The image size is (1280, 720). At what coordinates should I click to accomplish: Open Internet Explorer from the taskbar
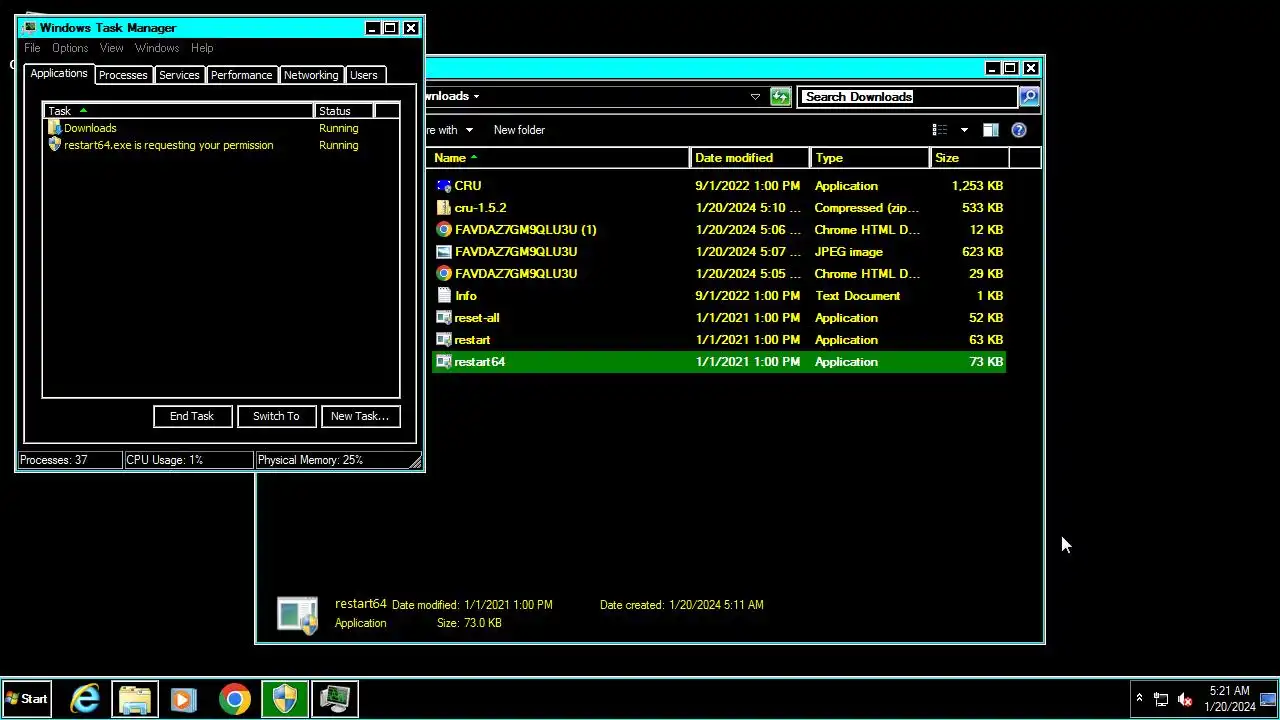(x=85, y=699)
